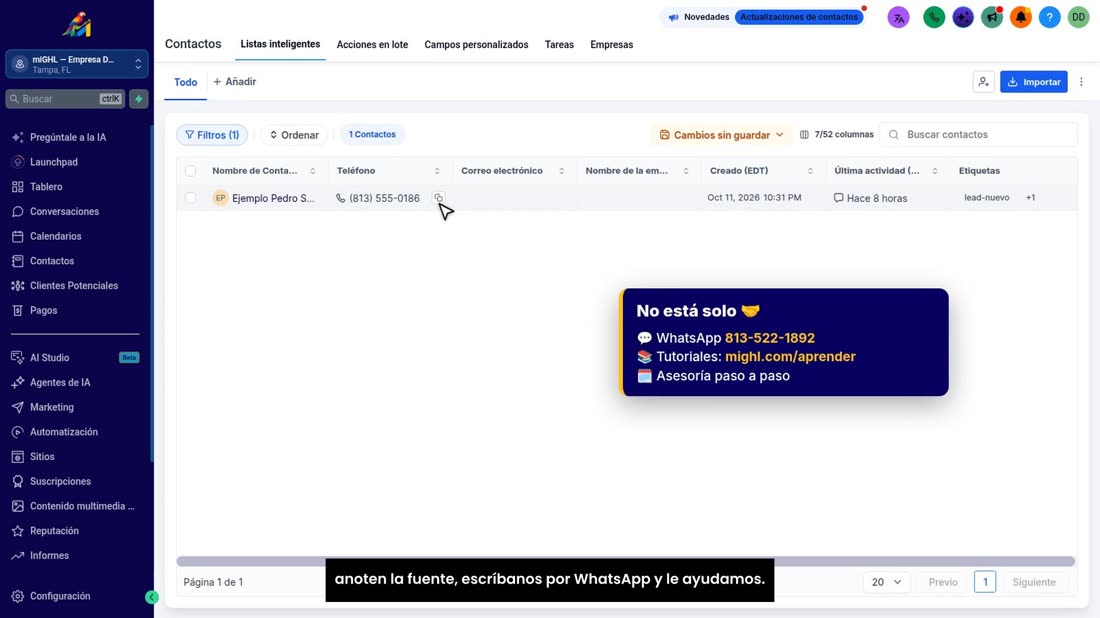Click the purple AI sparkle icon
Screen dimensions: 1100x618
pos(962,18)
